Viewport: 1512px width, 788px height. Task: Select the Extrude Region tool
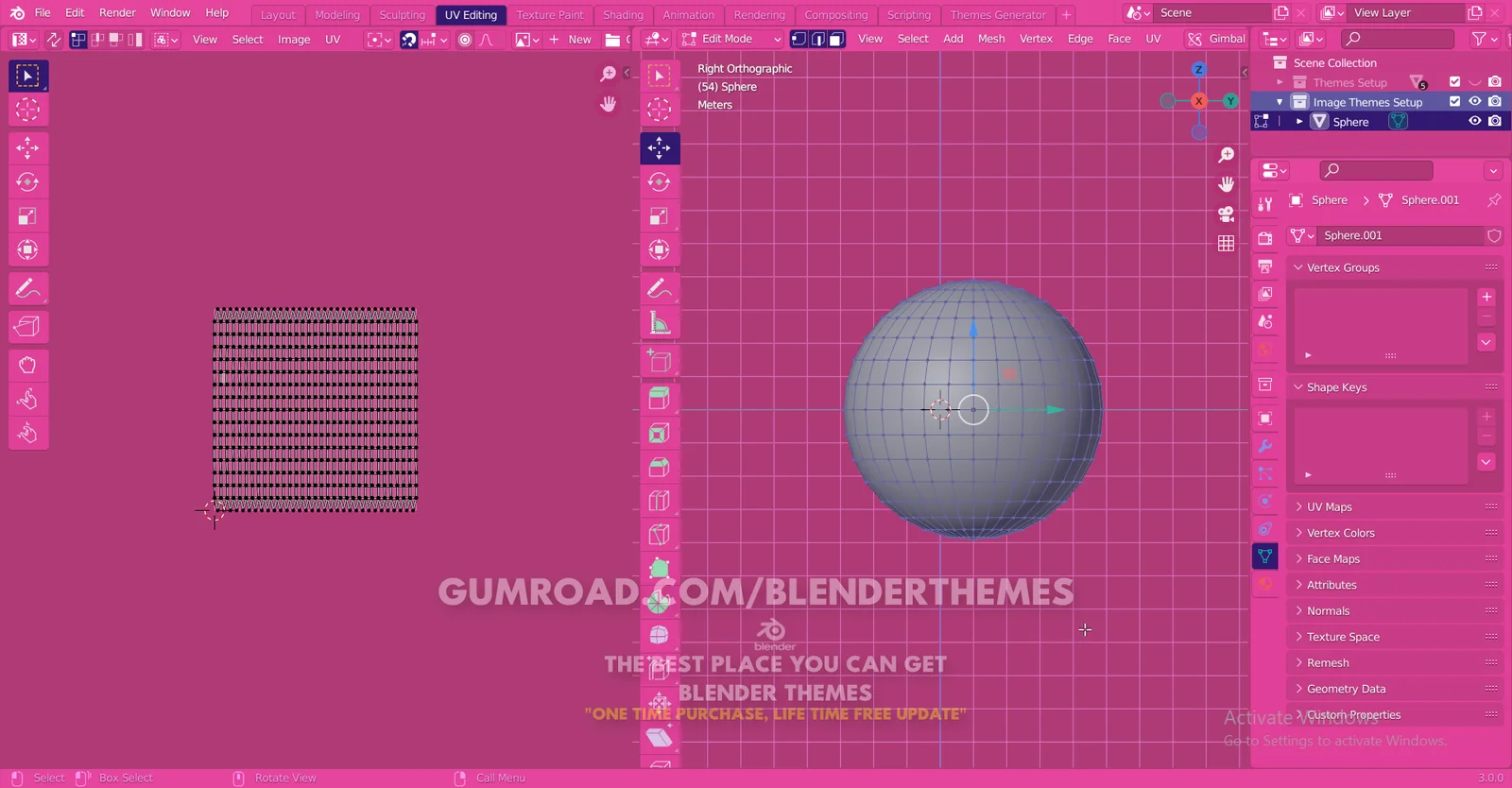[660, 399]
